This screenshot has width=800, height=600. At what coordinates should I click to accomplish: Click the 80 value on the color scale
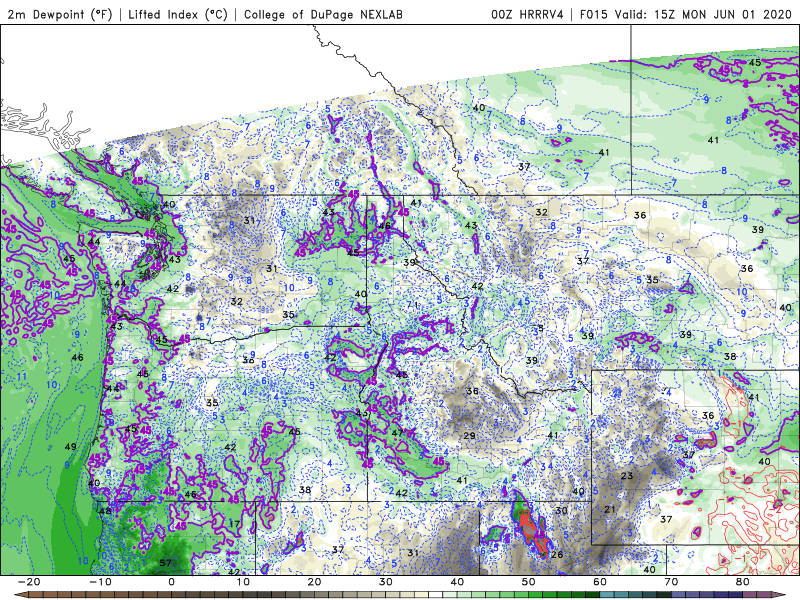tap(743, 582)
